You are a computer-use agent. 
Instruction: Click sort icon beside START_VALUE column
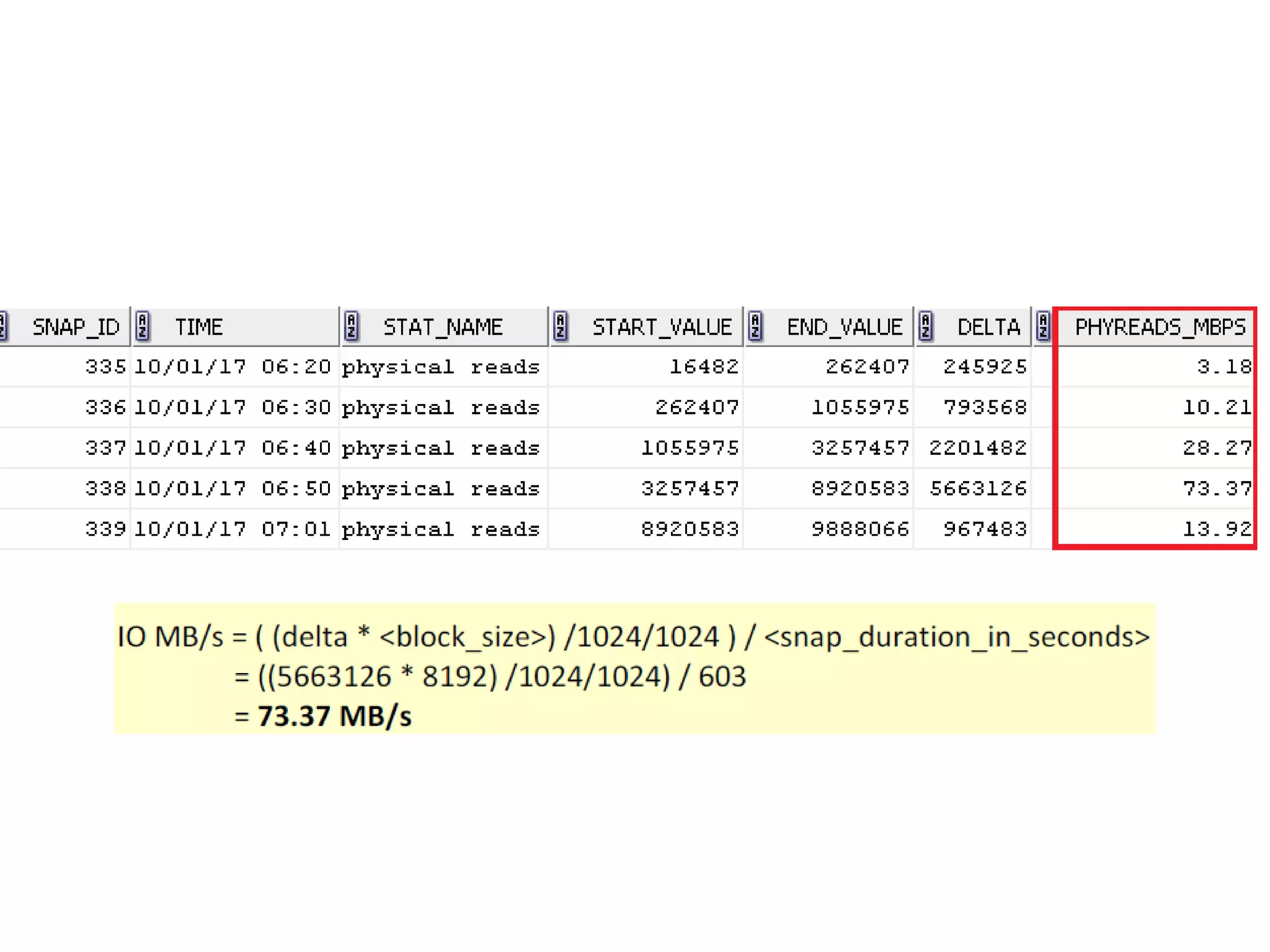[560, 326]
